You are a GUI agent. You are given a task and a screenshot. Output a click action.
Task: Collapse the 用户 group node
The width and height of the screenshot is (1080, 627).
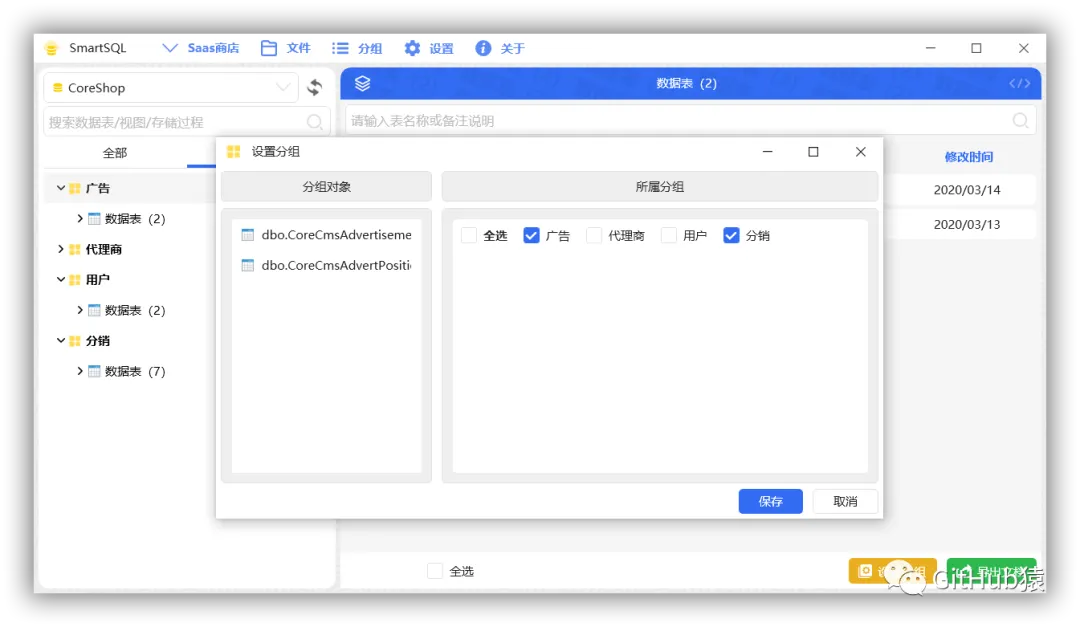click(x=61, y=279)
